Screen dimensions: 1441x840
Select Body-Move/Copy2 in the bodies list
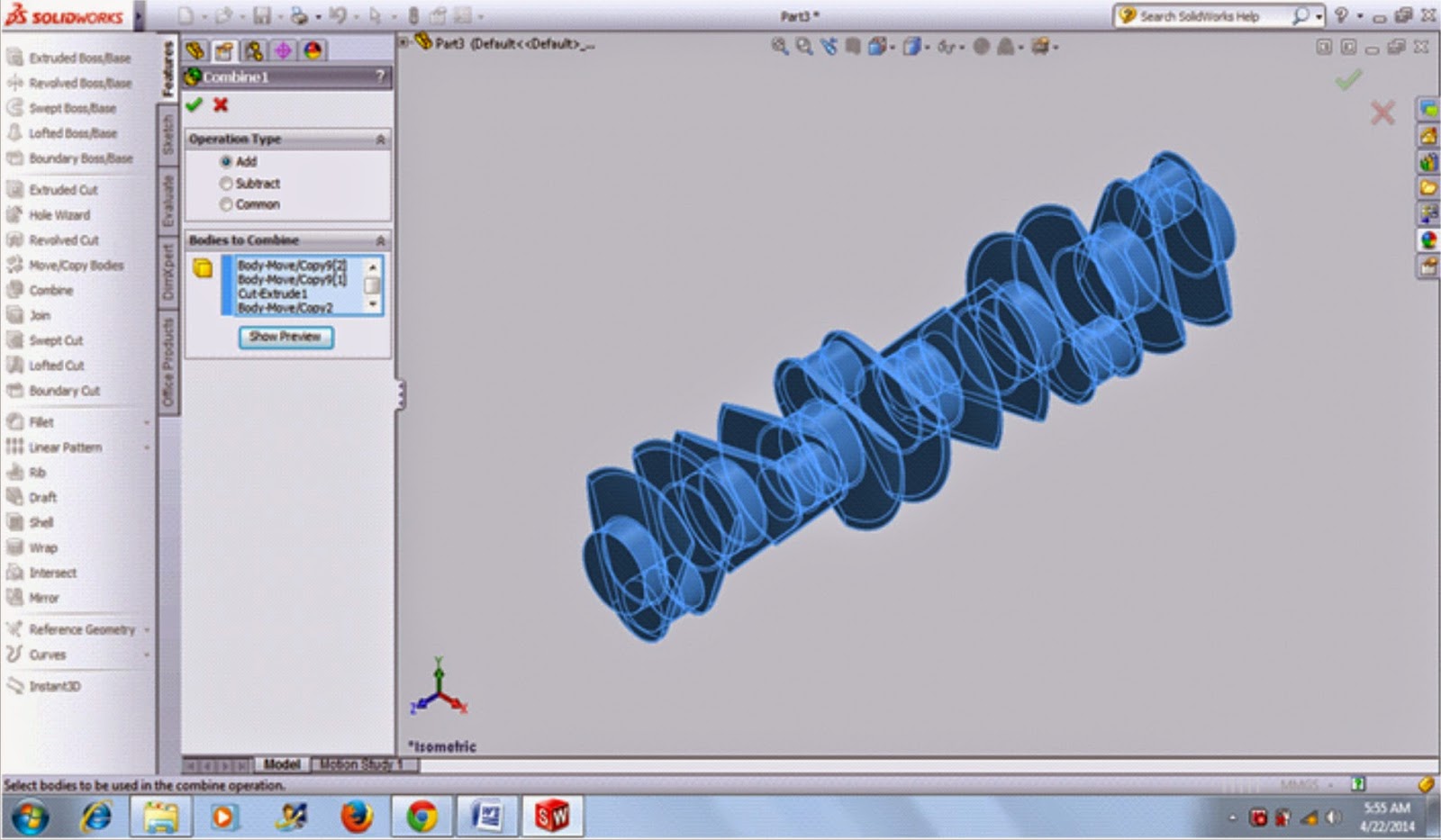pyautogui.click(x=285, y=308)
